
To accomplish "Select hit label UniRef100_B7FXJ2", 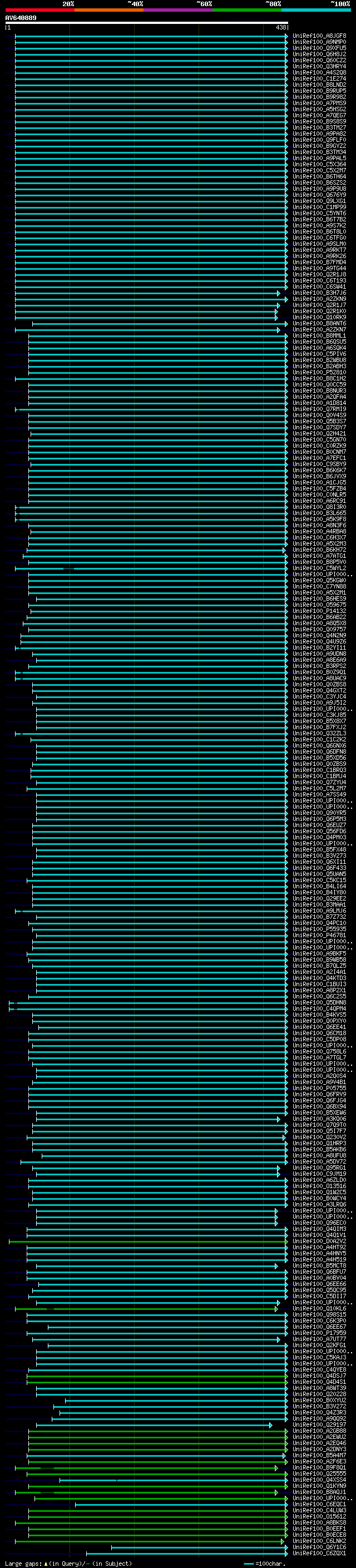I will [x=319, y=728].
